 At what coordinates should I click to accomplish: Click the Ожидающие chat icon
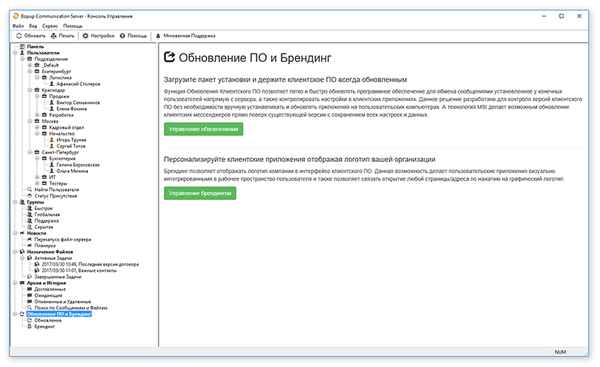(29, 295)
